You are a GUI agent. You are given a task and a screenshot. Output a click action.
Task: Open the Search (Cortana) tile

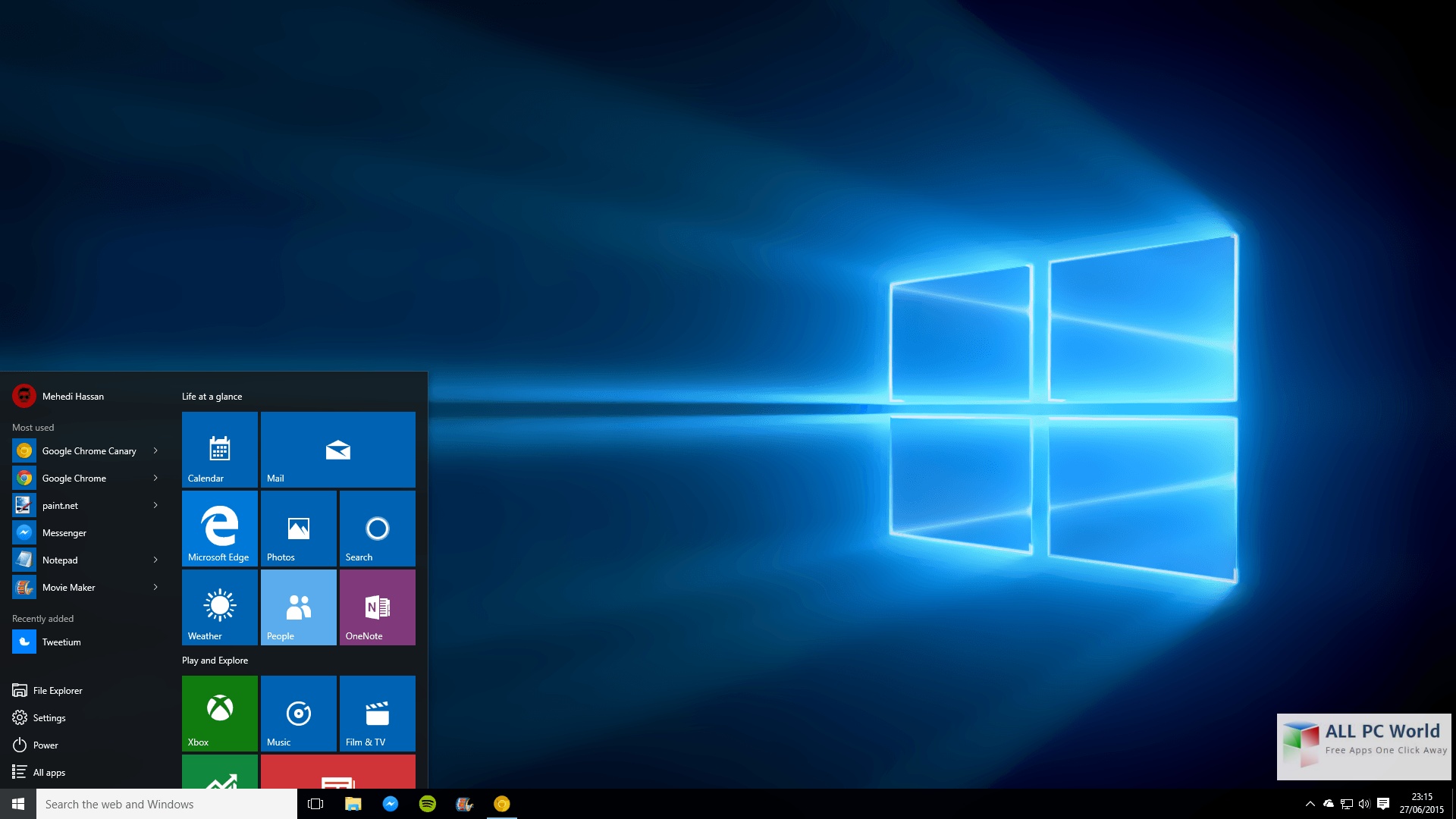378,528
